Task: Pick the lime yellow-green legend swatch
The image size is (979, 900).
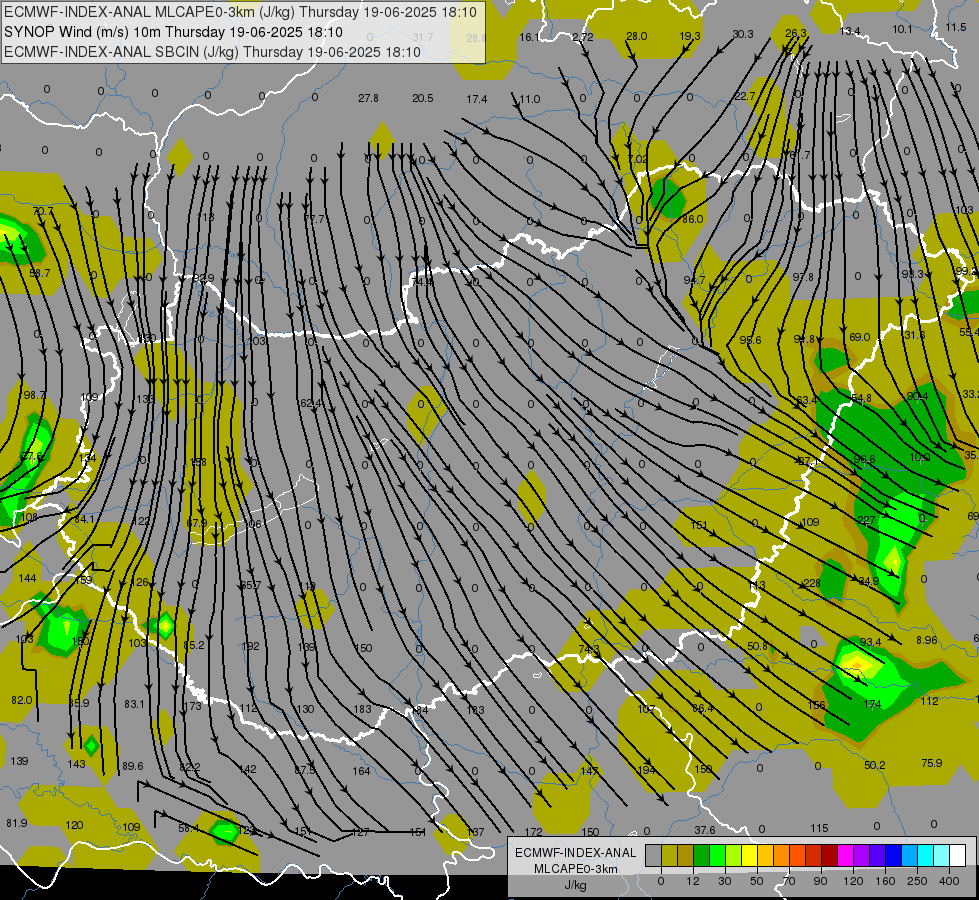Action: pyautogui.click(x=734, y=855)
